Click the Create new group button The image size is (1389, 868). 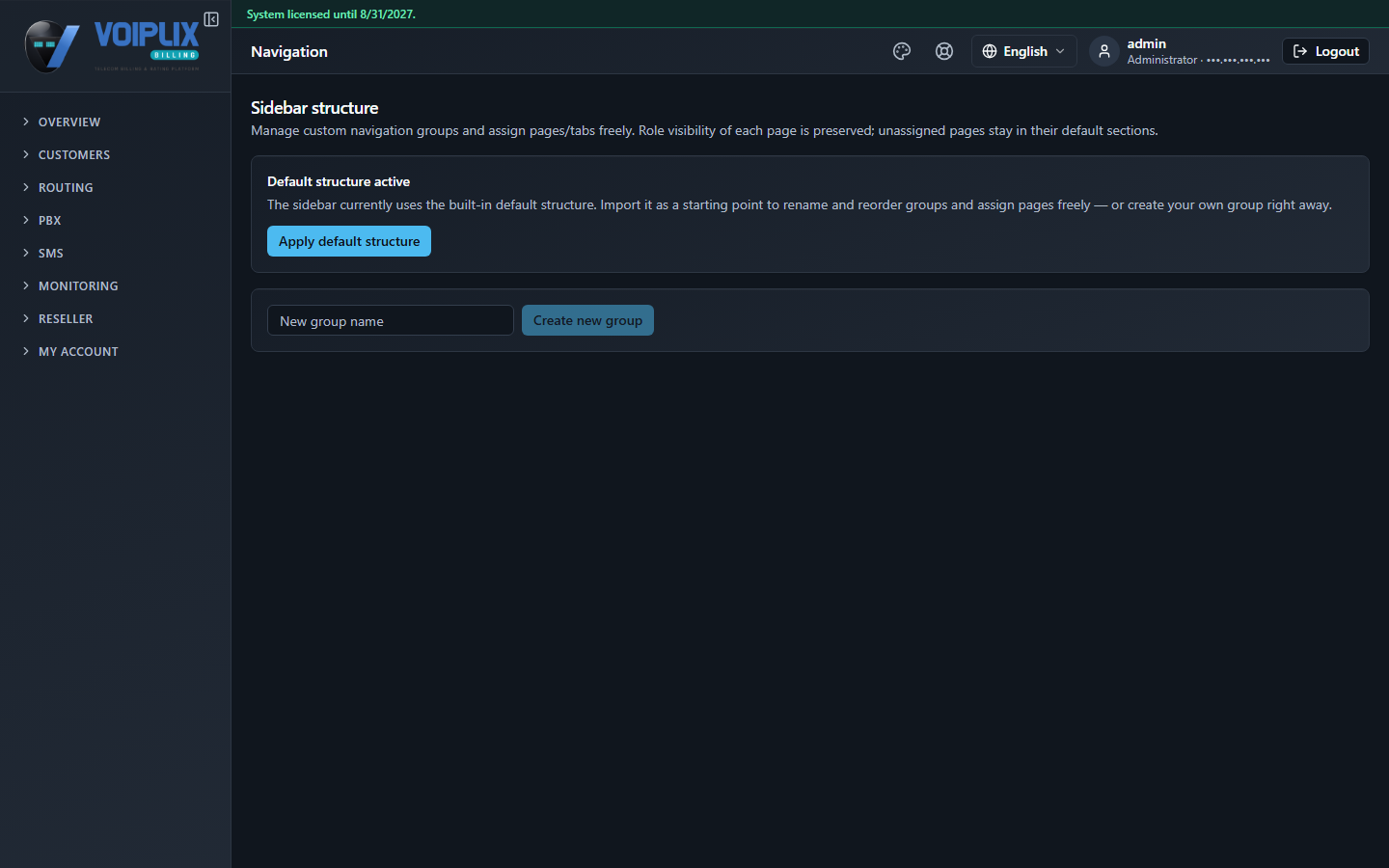[x=587, y=320]
